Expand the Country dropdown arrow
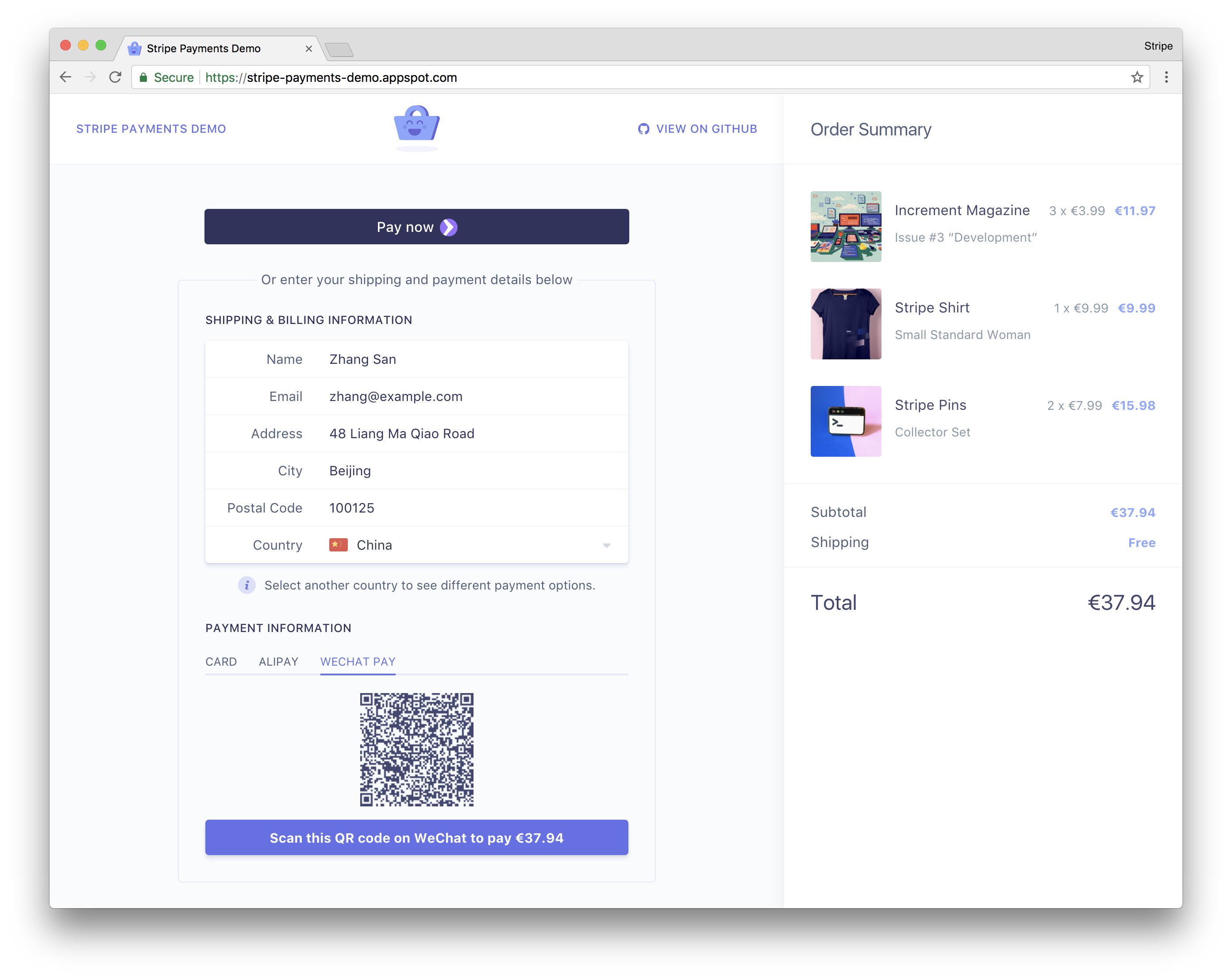 point(606,546)
